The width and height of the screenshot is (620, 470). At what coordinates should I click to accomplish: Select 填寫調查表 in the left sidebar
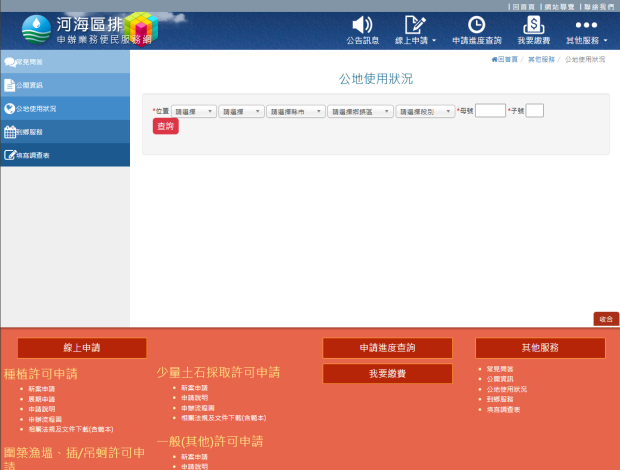65,155
